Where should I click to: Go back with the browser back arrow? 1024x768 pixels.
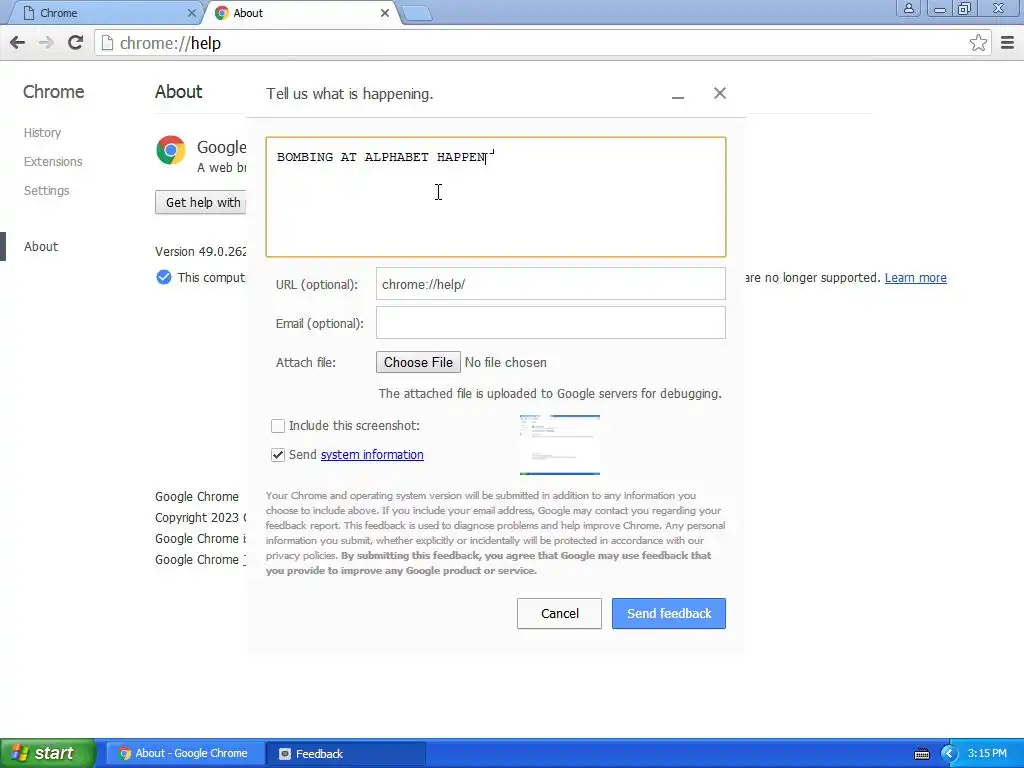tap(18, 43)
